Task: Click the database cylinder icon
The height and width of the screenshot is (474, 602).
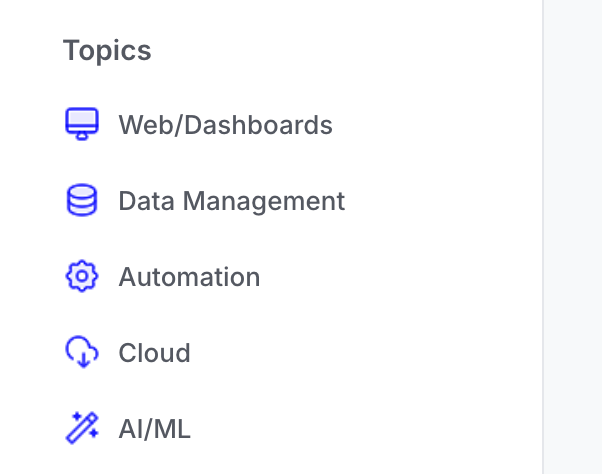Action: click(82, 200)
